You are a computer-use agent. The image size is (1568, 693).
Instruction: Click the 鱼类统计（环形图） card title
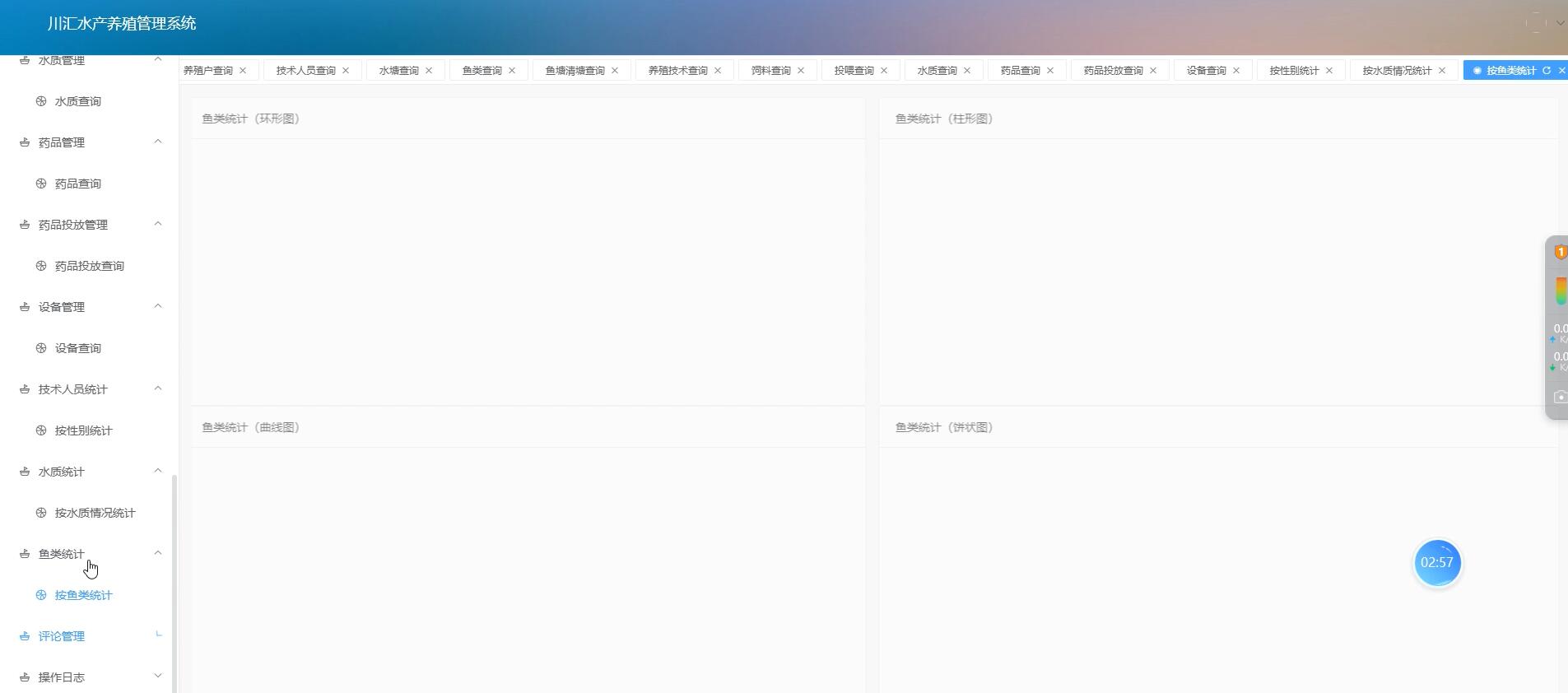tap(251, 119)
